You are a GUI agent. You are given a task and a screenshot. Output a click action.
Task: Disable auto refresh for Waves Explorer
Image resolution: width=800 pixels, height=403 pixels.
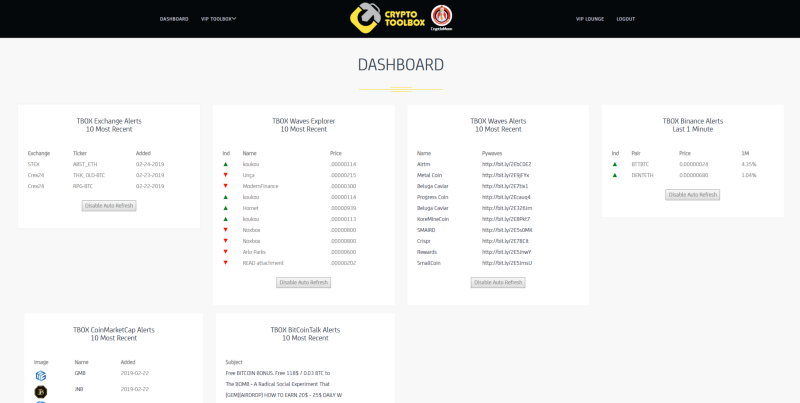pyautogui.click(x=304, y=282)
